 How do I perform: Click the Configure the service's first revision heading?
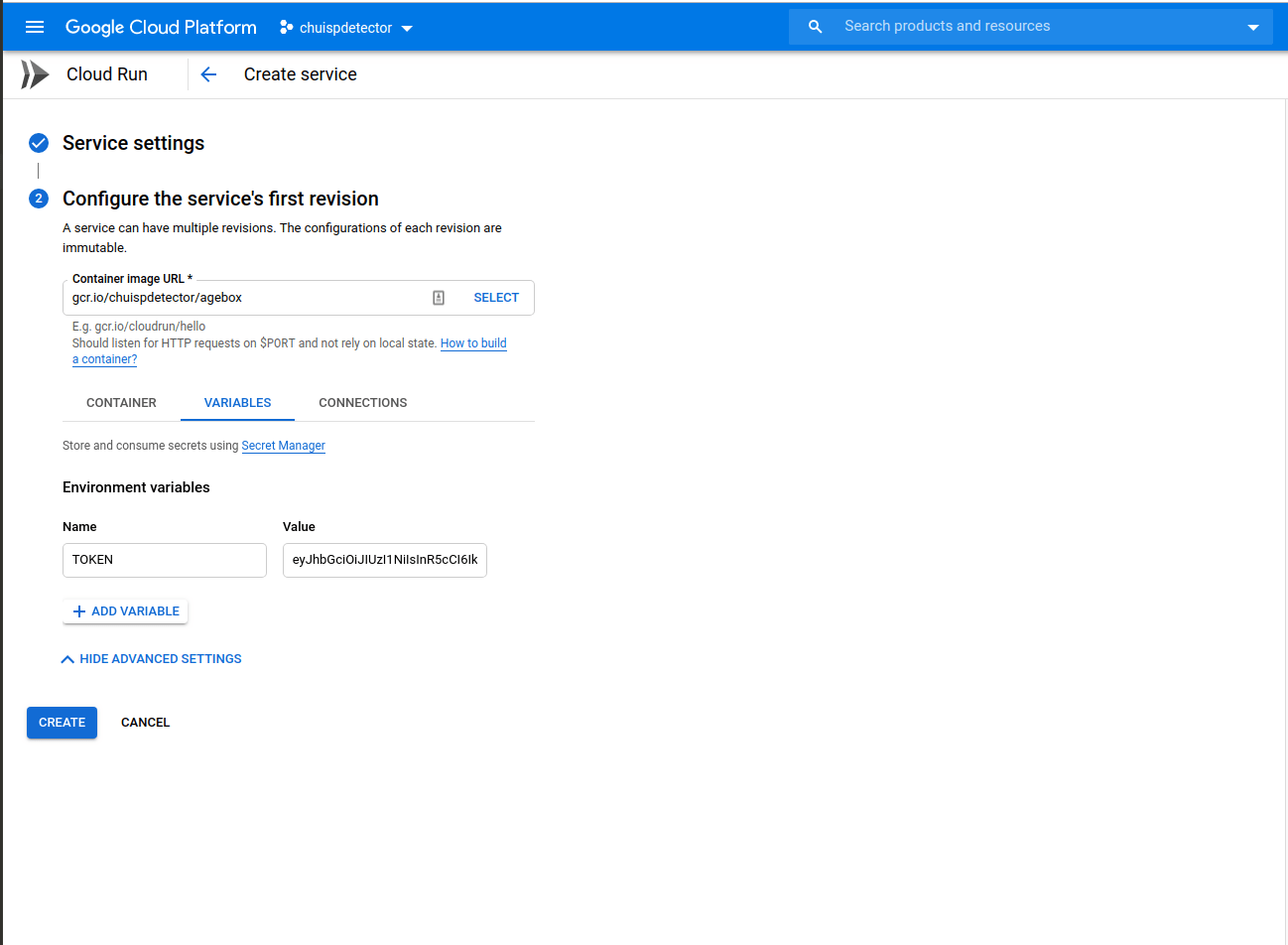(x=220, y=199)
